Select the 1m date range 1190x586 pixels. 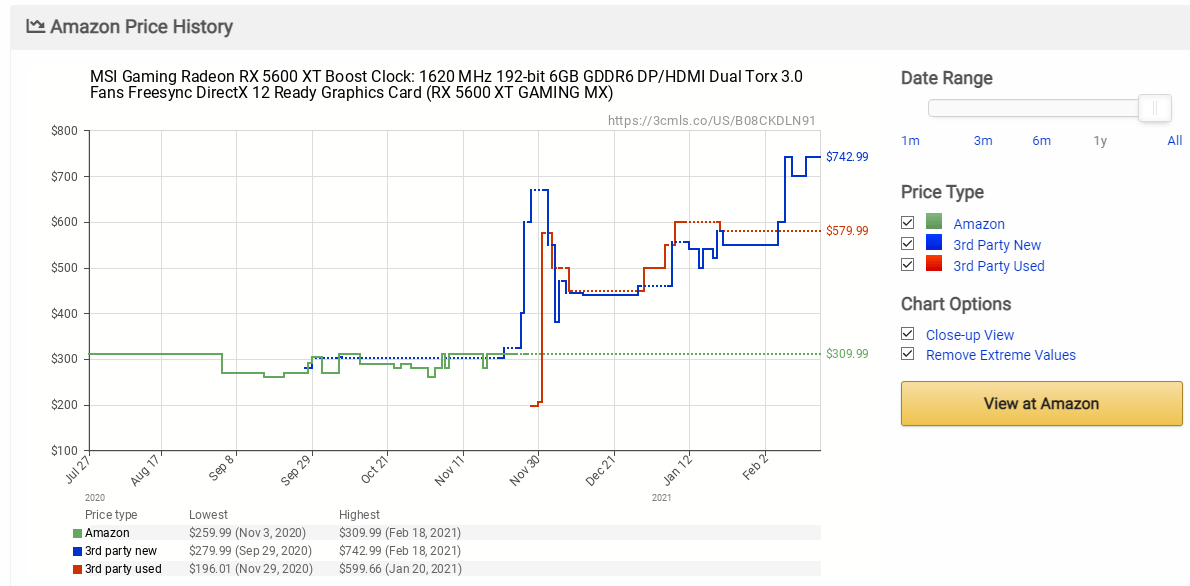(910, 140)
